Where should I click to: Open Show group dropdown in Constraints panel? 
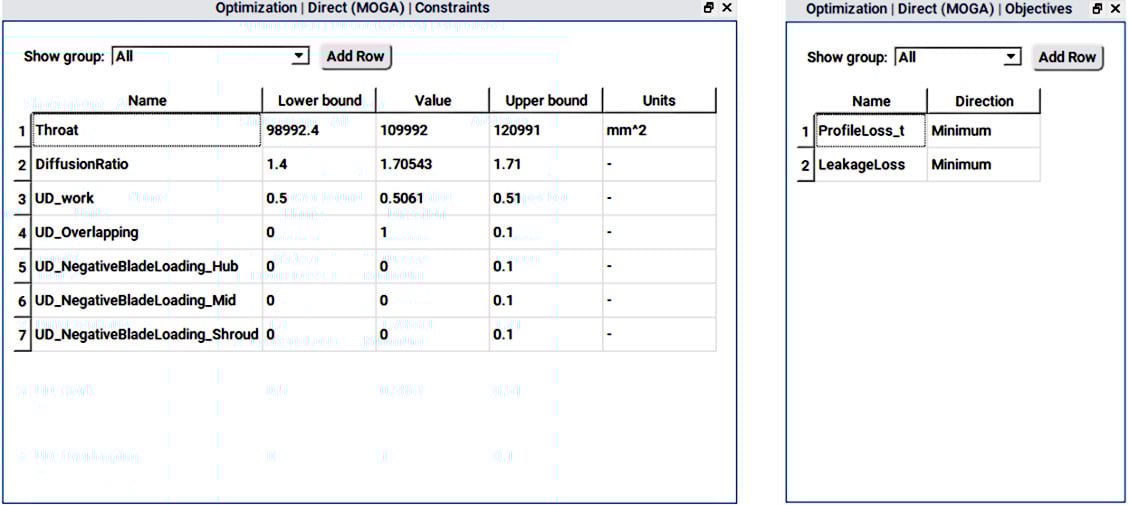click(299, 57)
